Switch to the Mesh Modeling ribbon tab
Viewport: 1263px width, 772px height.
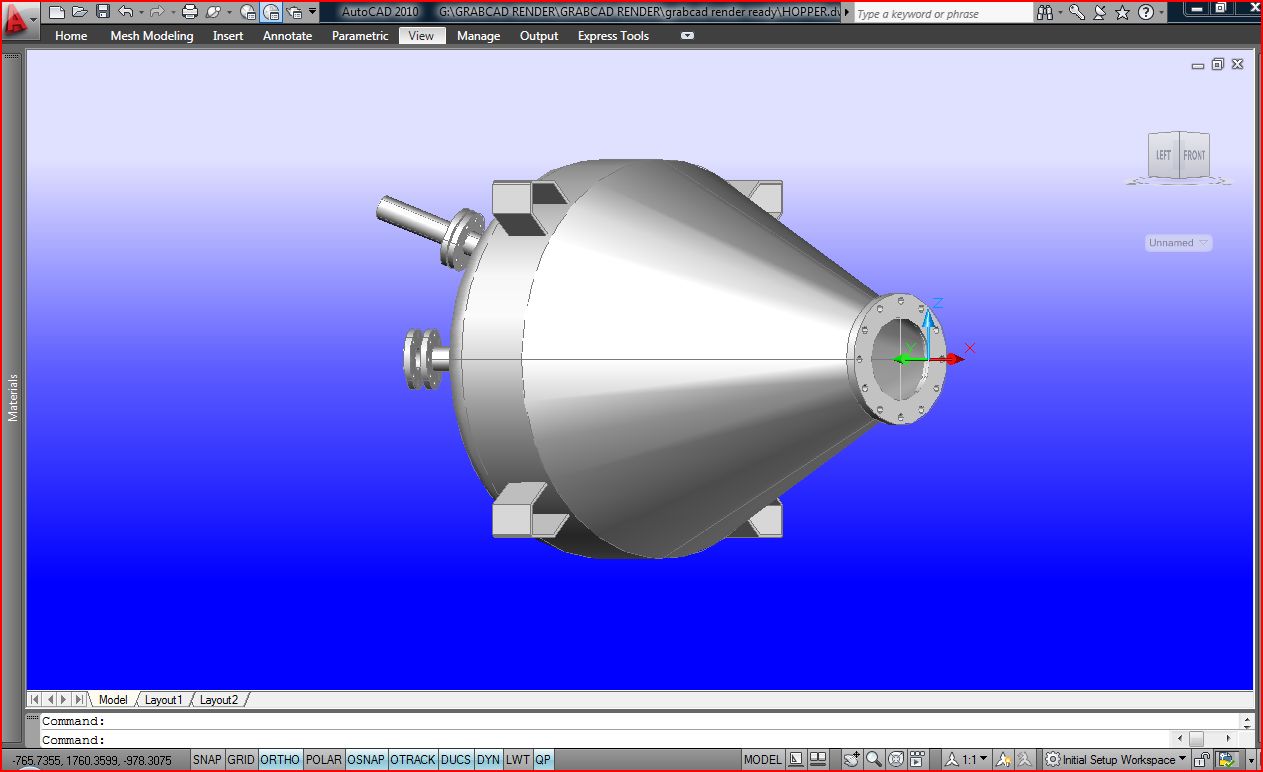click(151, 36)
